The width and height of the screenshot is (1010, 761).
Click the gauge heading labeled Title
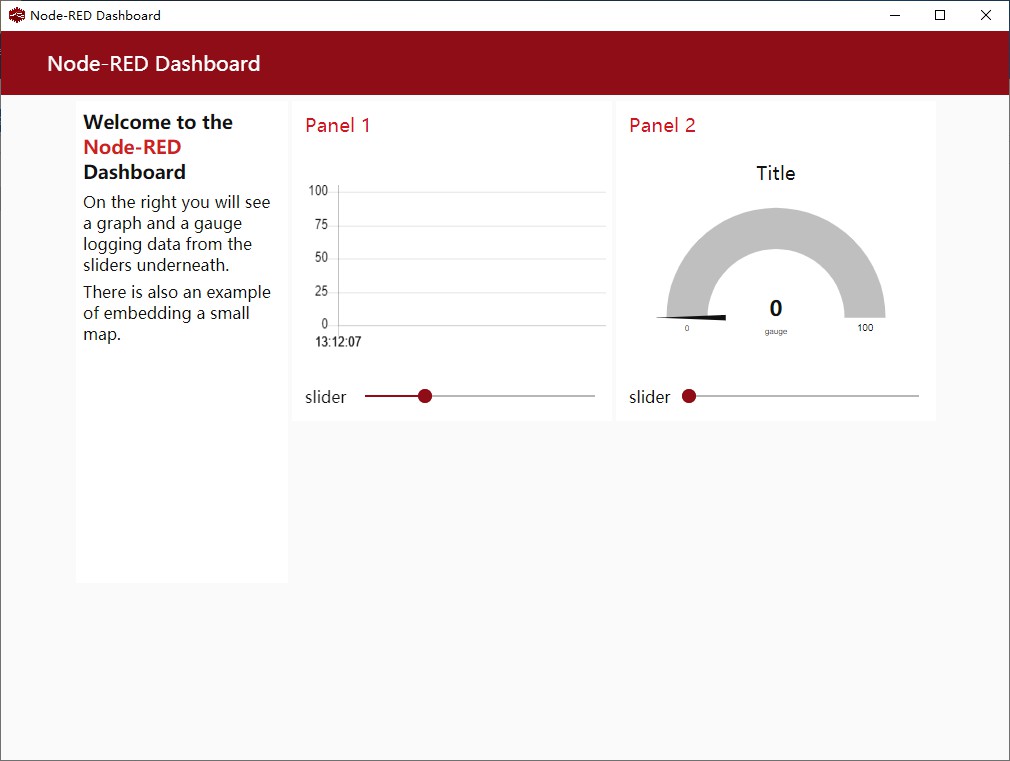[x=776, y=173]
